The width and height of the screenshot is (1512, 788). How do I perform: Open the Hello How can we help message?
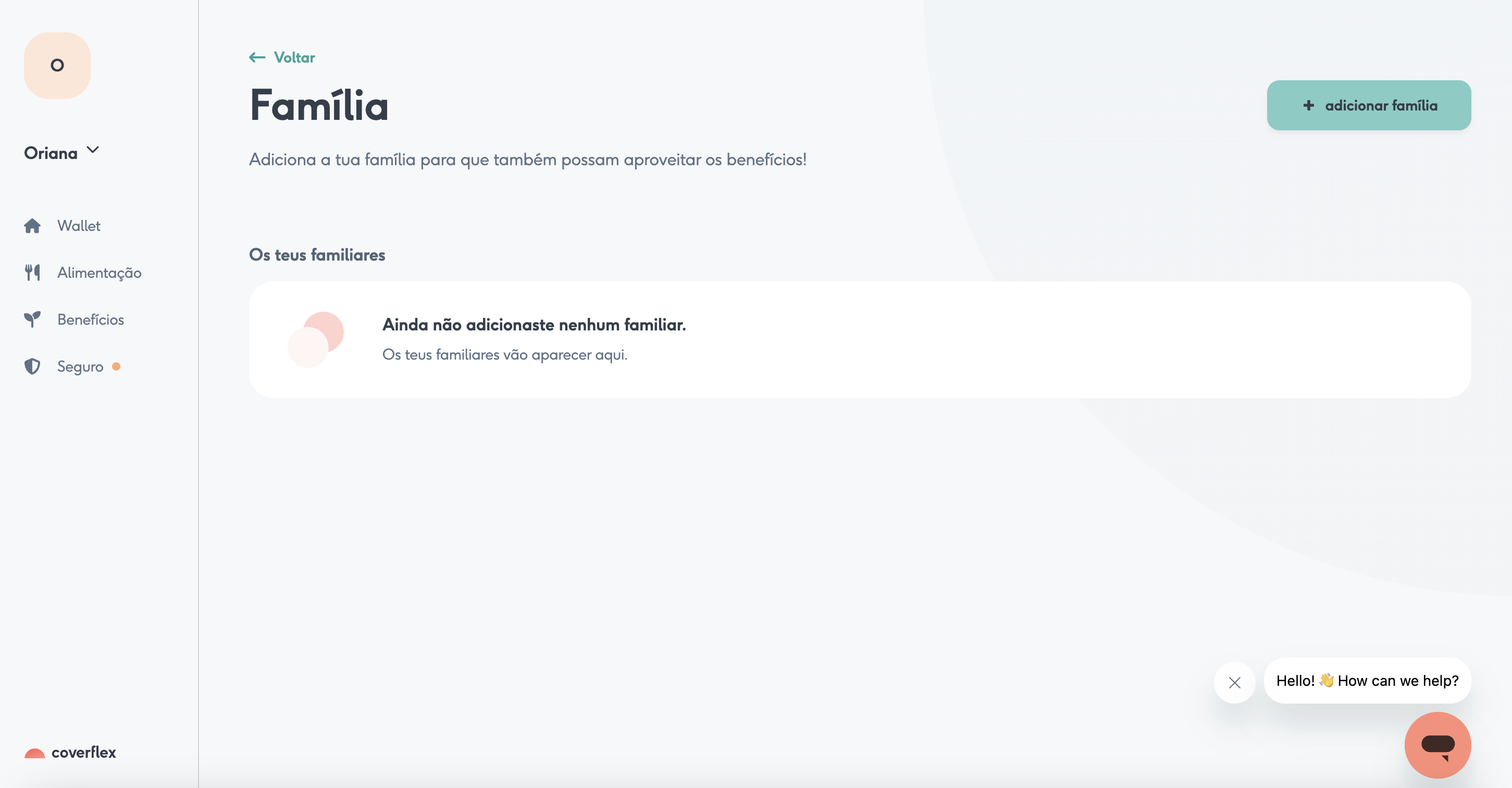click(x=1367, y=681)
